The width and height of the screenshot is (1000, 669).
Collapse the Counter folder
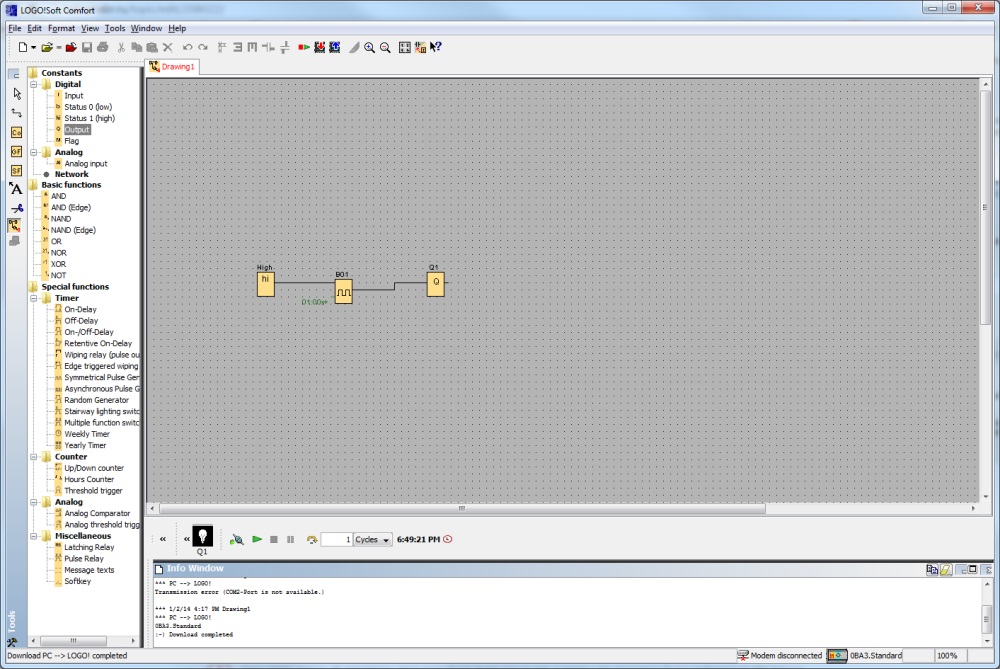[x=34, y=457]
